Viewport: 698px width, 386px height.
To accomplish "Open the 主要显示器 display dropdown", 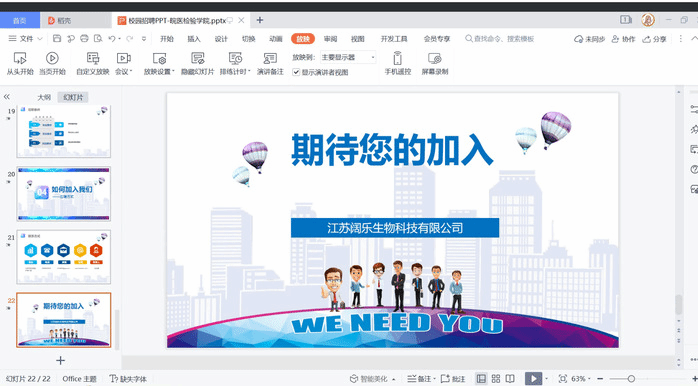I will click(348, 57).
